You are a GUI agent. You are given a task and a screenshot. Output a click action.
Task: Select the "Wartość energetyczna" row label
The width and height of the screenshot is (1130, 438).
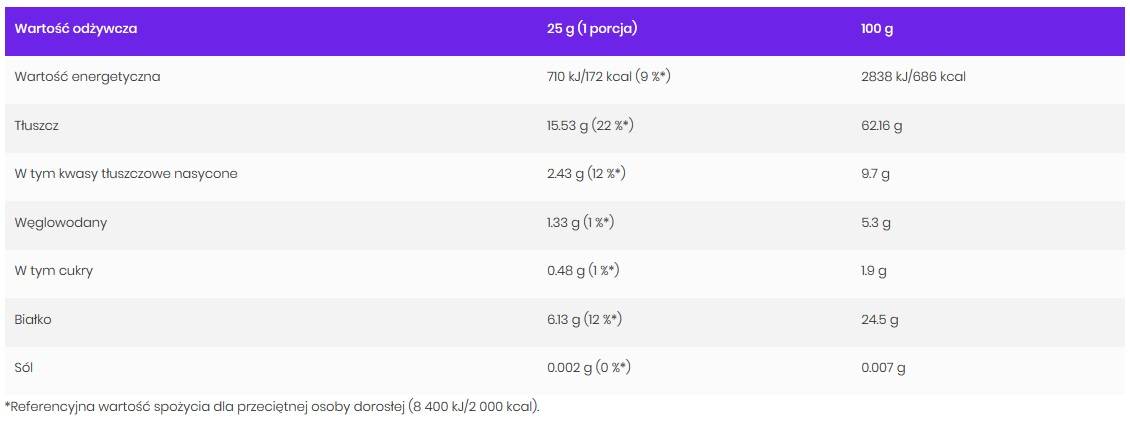pos(88,77)
